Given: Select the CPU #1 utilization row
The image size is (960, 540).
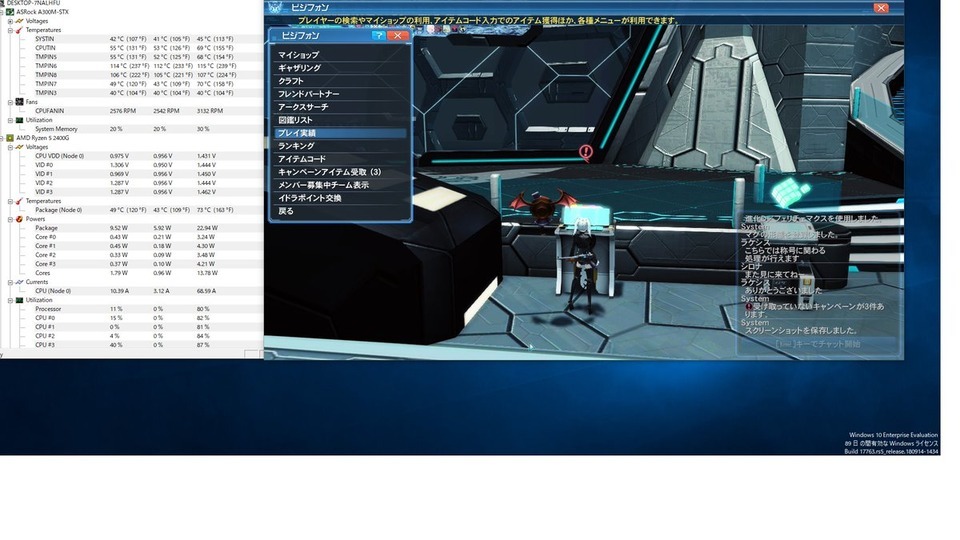Looking at the screenshot, I should point(132,327).
